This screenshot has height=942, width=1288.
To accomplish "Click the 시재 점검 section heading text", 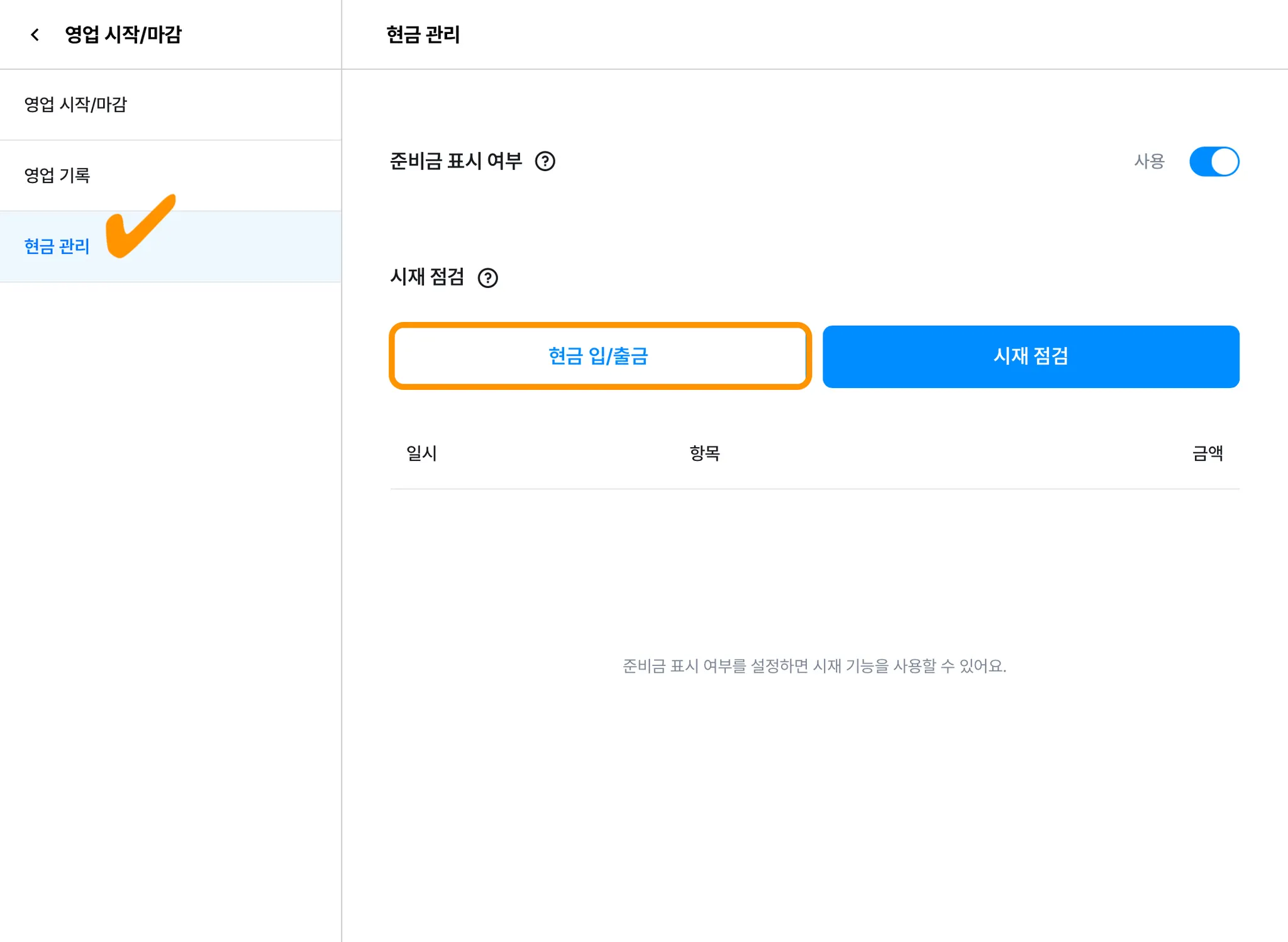I will [x=427, y=277].
